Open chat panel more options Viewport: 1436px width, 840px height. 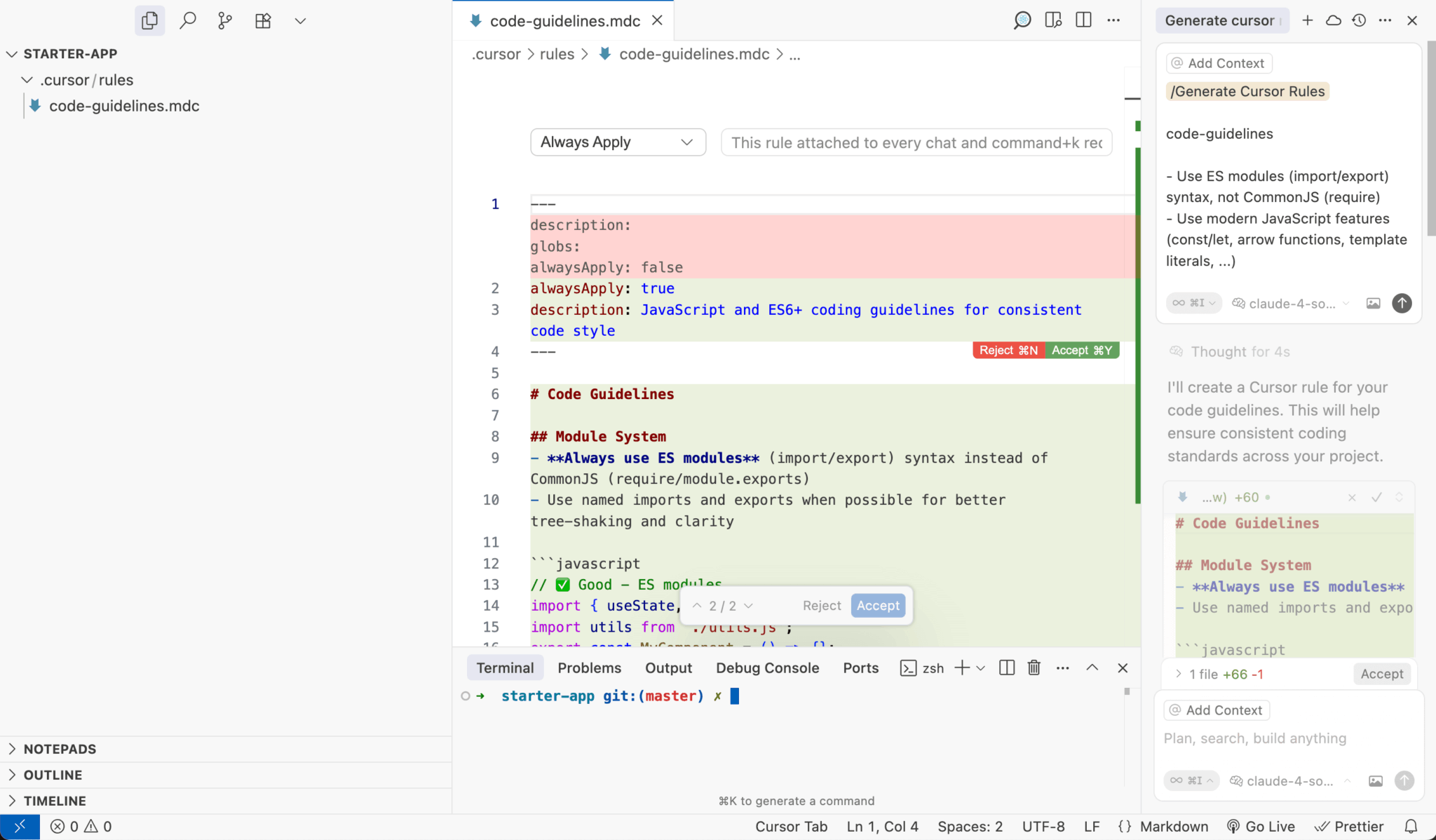point(1385,20)
